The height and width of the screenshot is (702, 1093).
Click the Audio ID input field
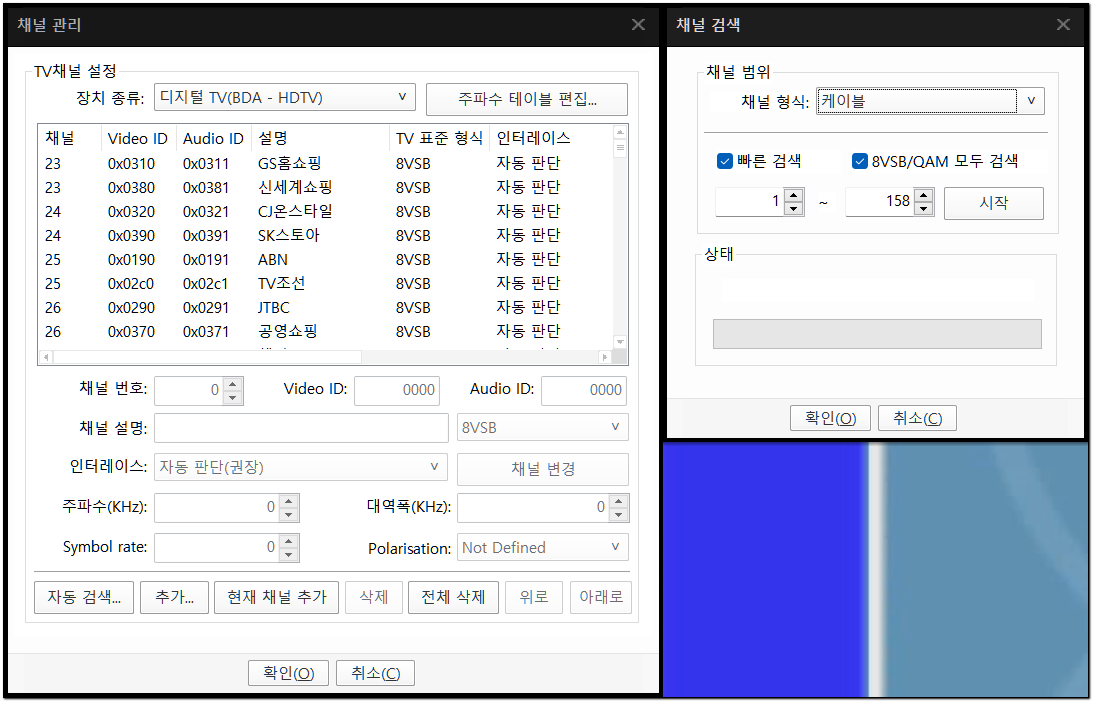coord(583,390)
